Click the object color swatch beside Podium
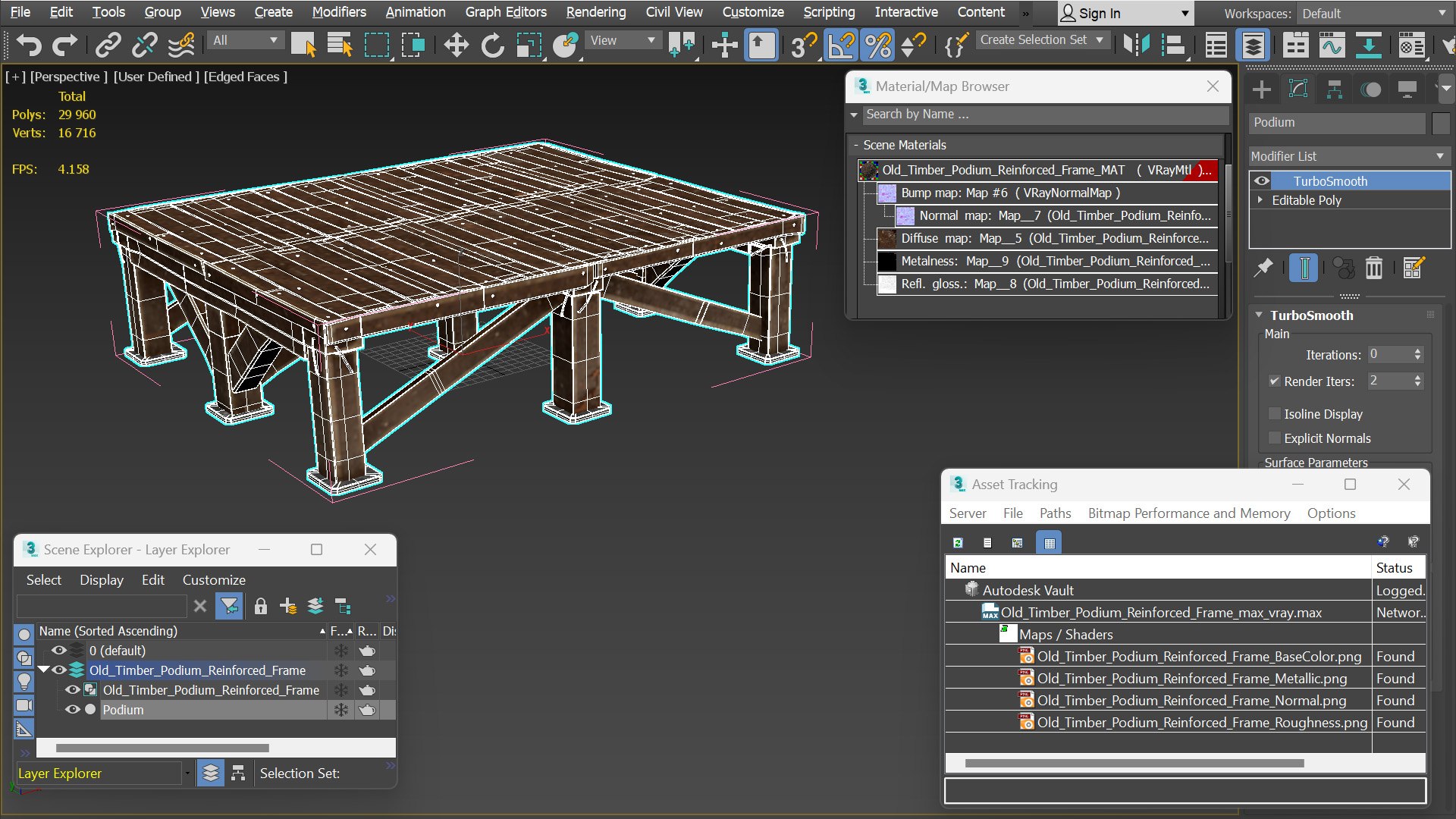This screenshot has height=819, width=1456. tap(1441, 123)
